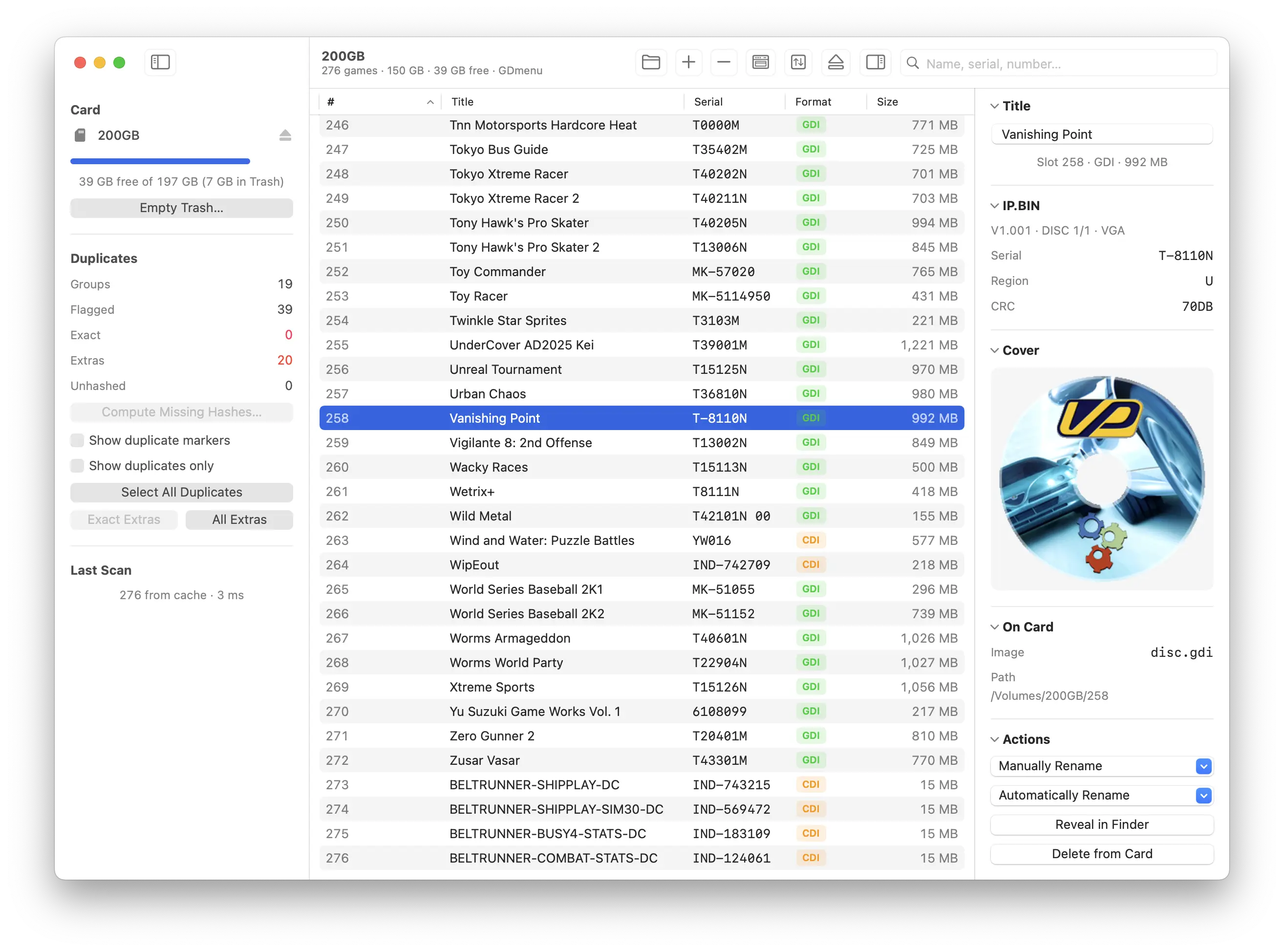Select Vigilante 8: 2nd Offense row
Screen dimensions: 1284x952
tap(641, 443)
